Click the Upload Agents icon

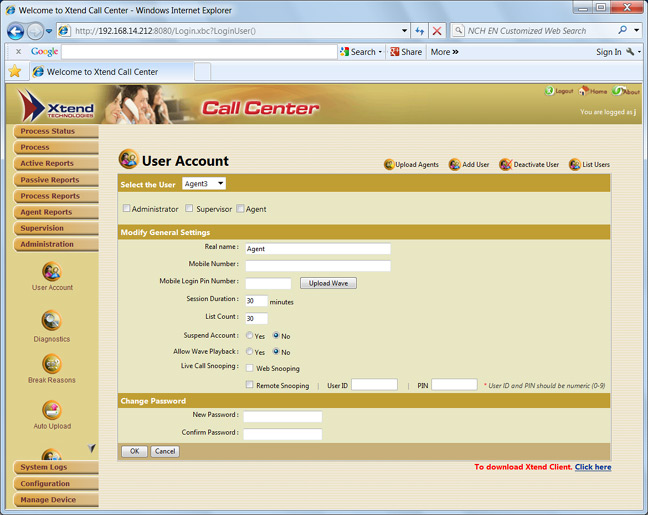[x=389, y=165]
